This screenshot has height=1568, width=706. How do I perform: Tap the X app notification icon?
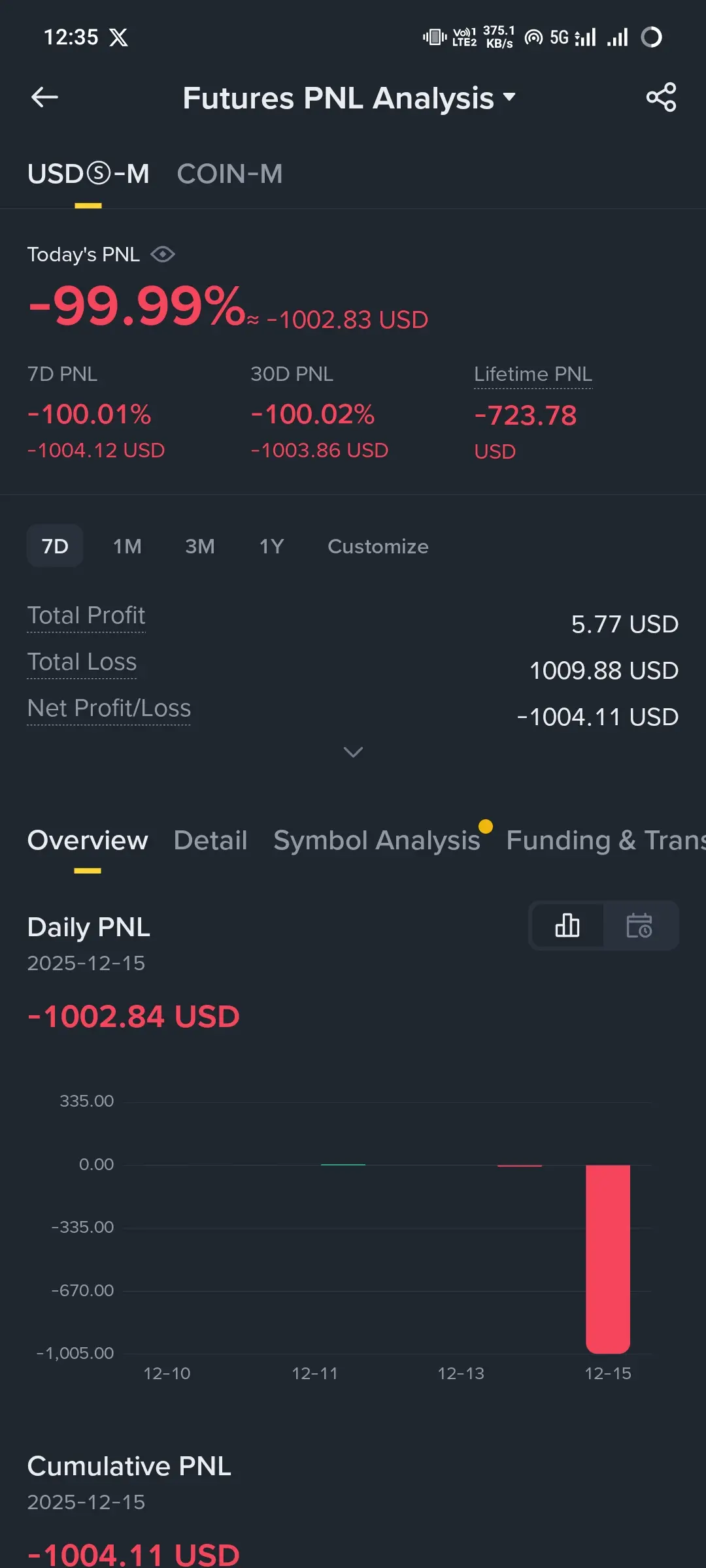coord(118,37)
